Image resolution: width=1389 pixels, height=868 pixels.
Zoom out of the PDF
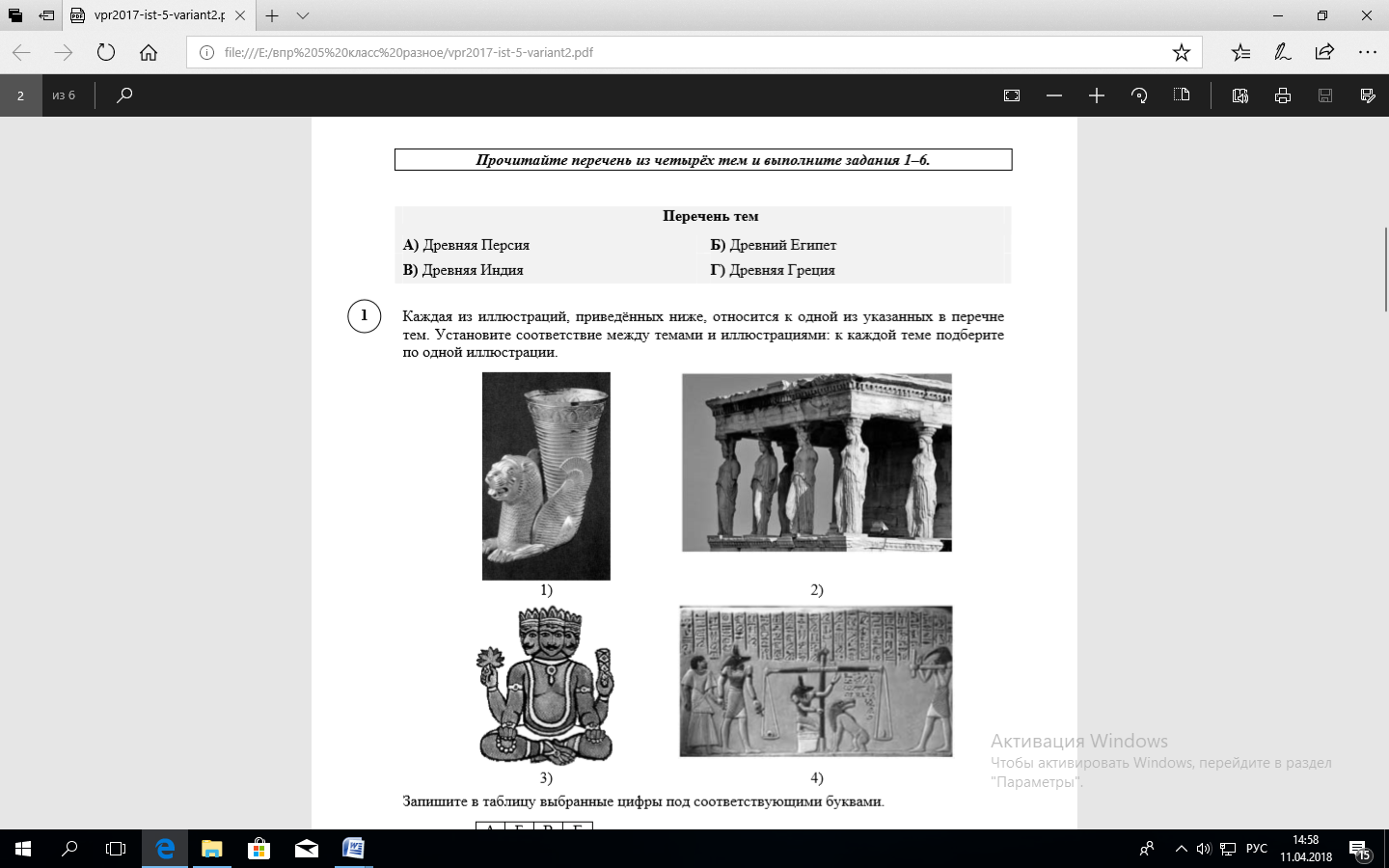pos(1054,95)
